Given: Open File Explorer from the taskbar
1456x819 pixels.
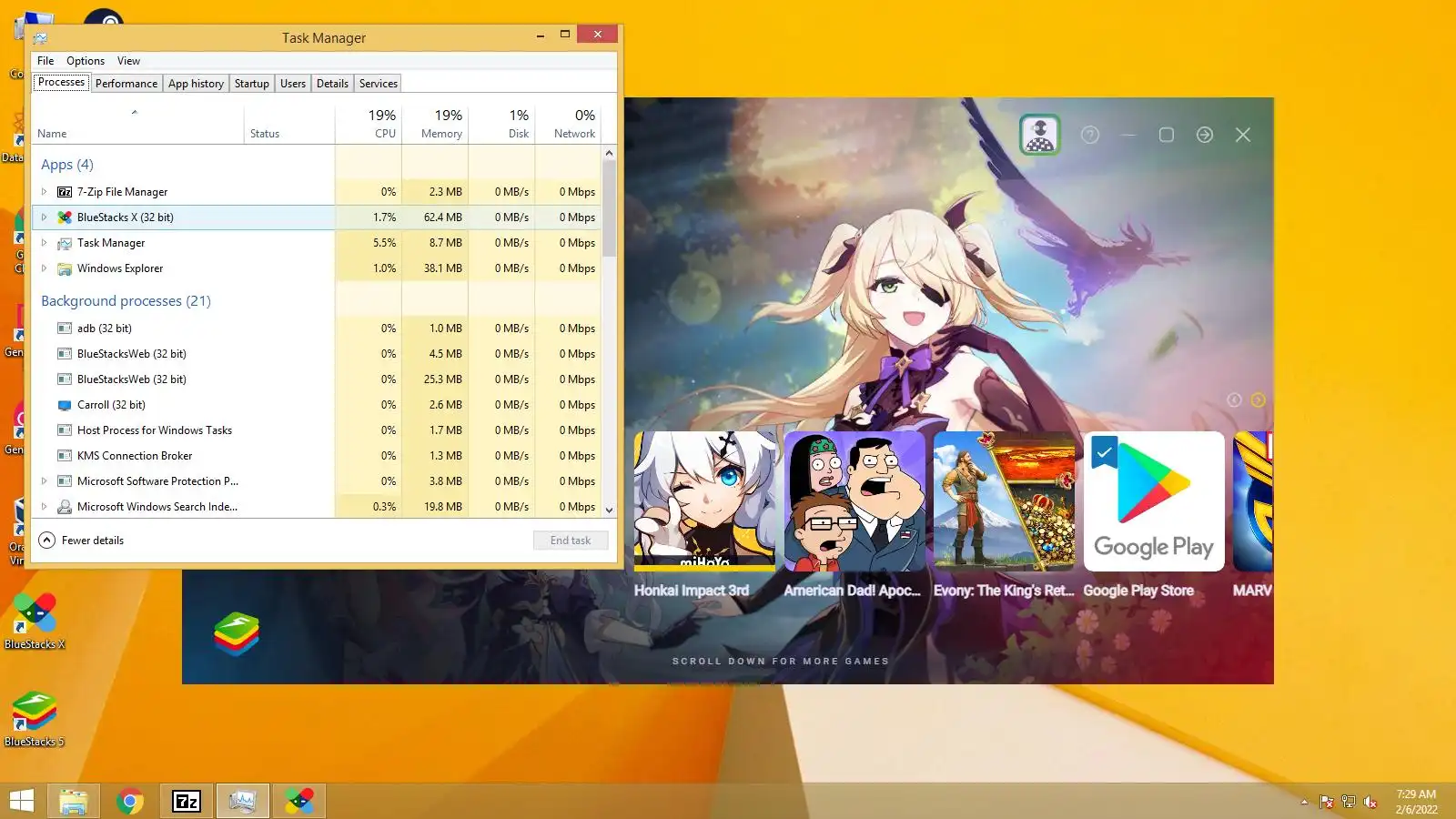Looking at the screenshot, I should tap(74, 801).
